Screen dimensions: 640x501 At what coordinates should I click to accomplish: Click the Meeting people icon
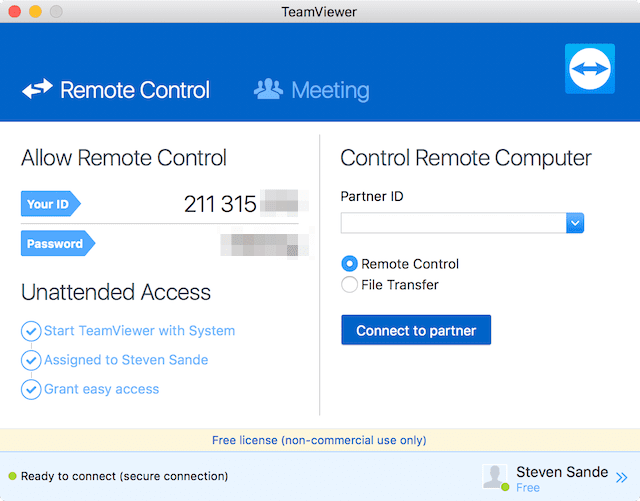[268, 90]
